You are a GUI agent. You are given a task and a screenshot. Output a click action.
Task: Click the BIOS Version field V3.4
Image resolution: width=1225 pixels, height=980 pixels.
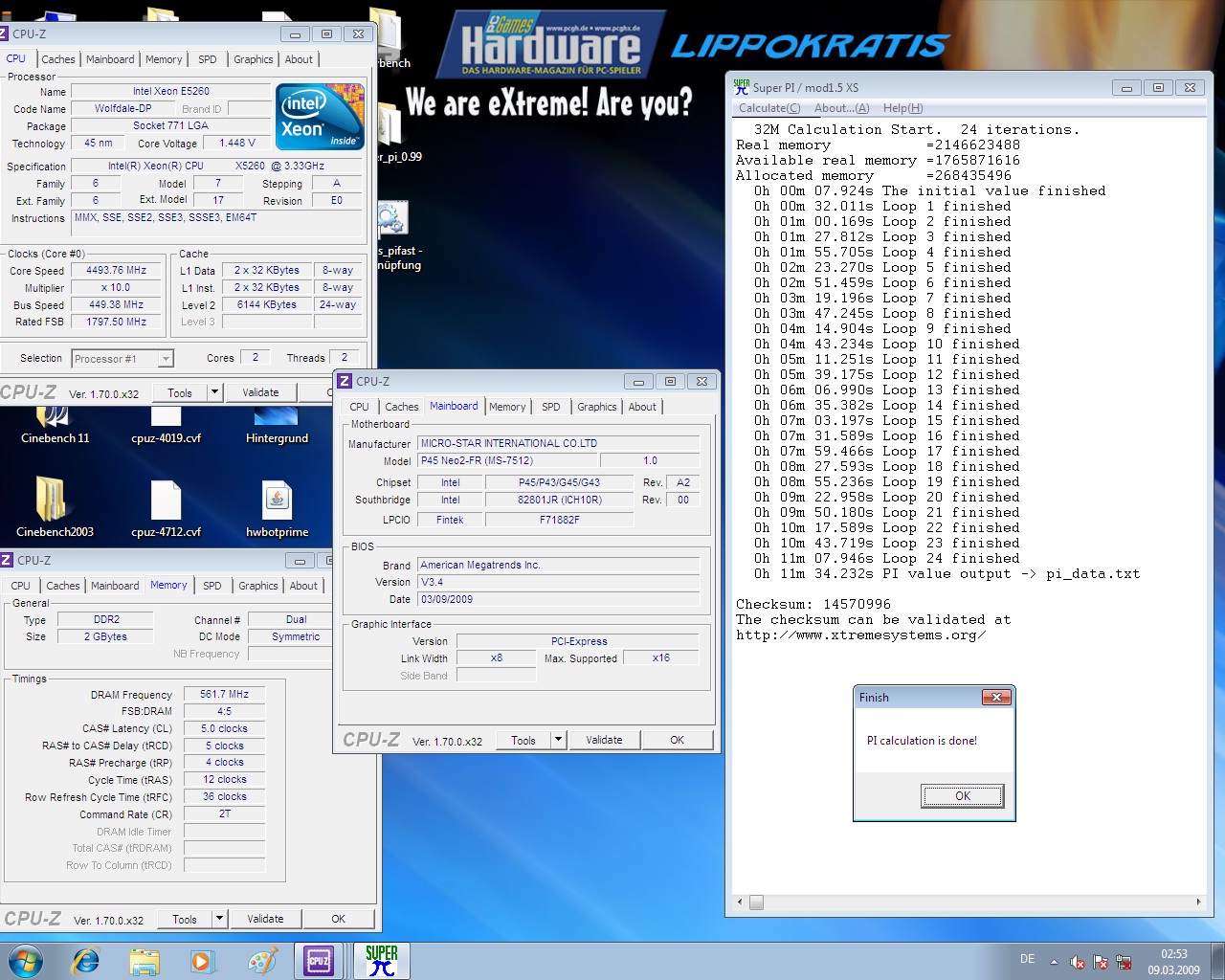559,583
